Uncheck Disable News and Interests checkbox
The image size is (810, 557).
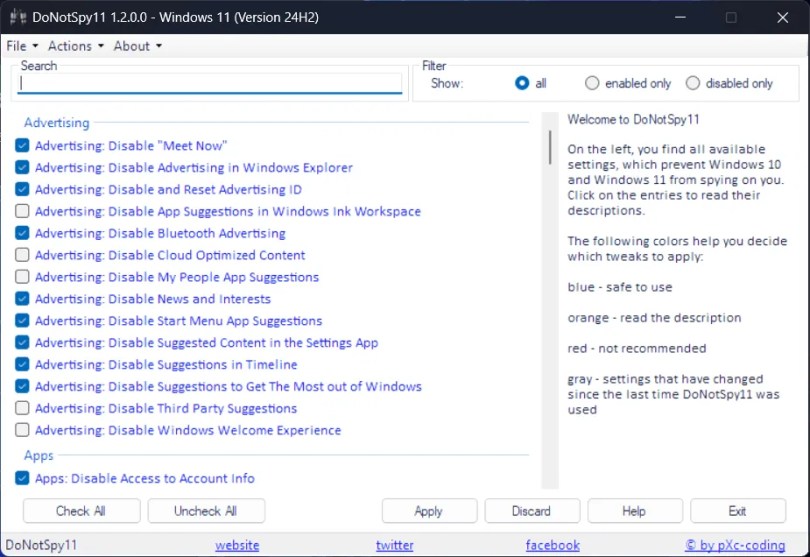(22, 299)
